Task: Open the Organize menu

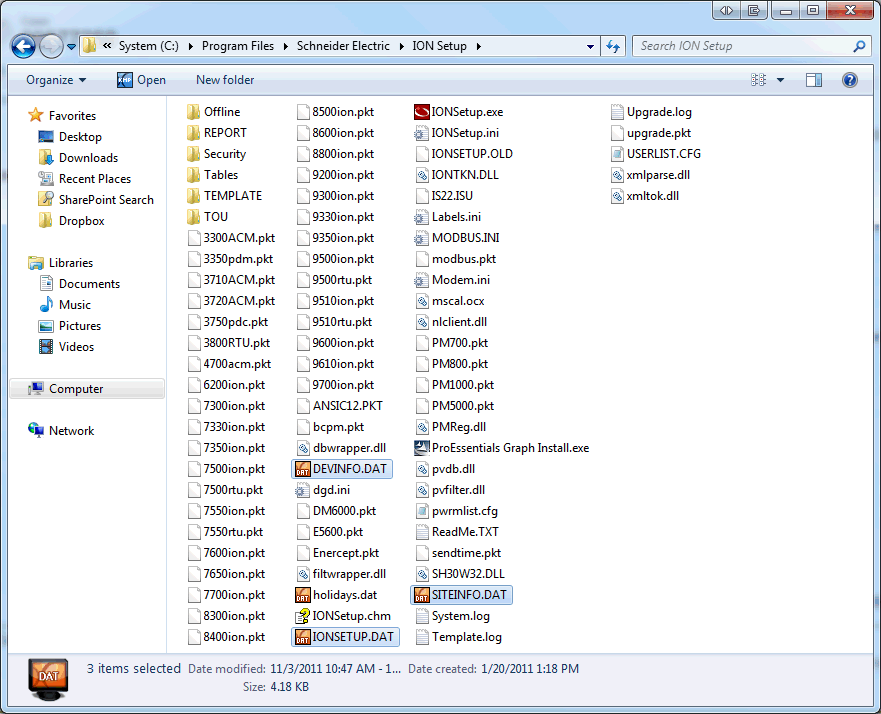Action: coord(56,80)
